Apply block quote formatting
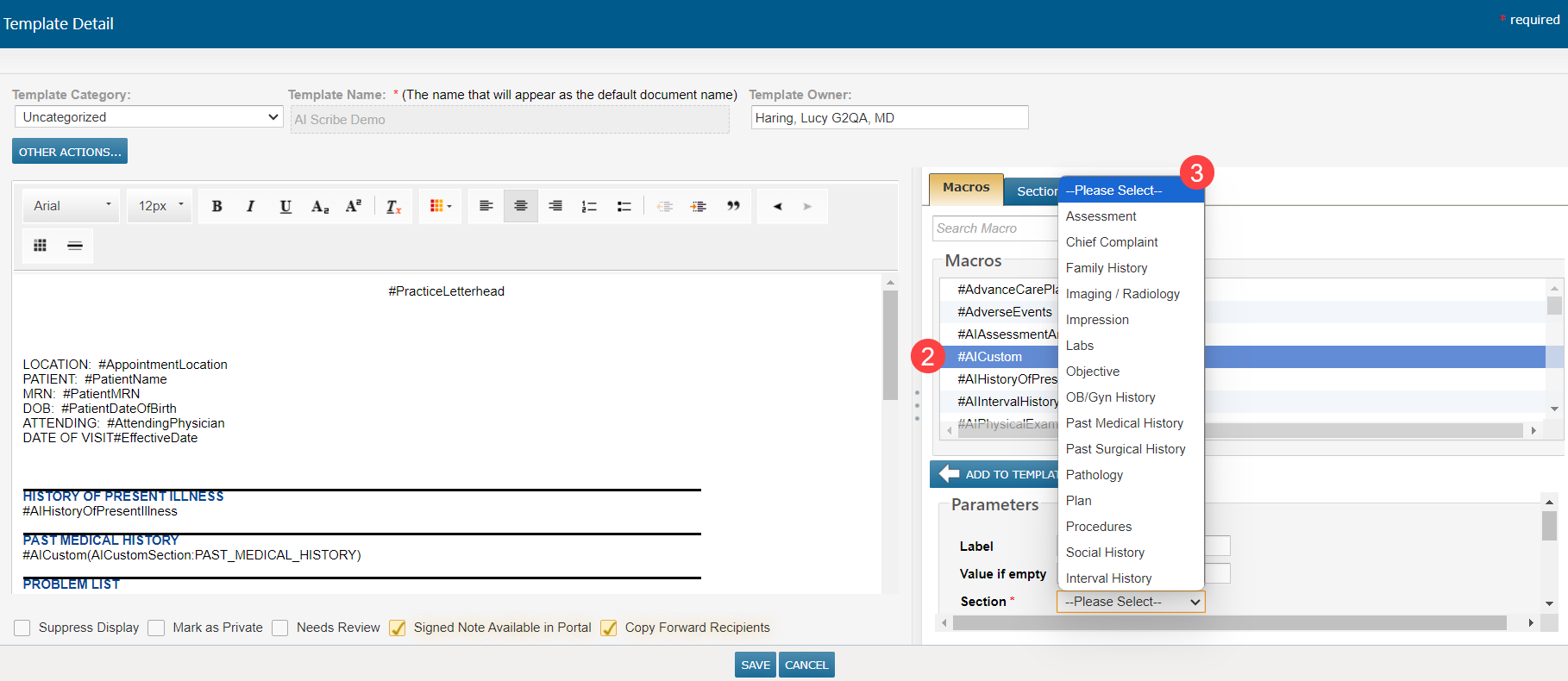This screenshot has width=1568, height=681. click(733, 206)
